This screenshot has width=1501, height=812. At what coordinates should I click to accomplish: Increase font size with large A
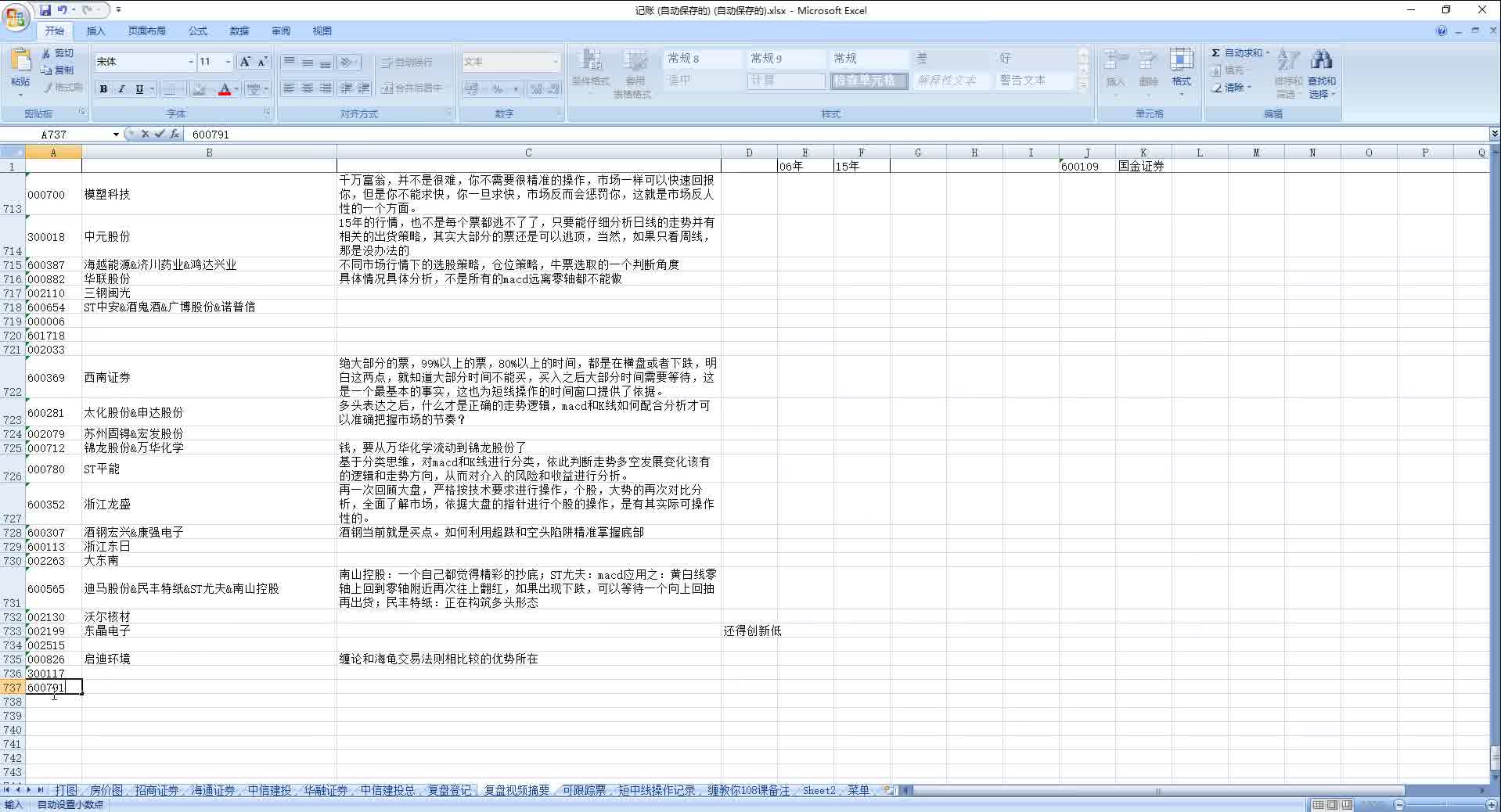[245, 62]
